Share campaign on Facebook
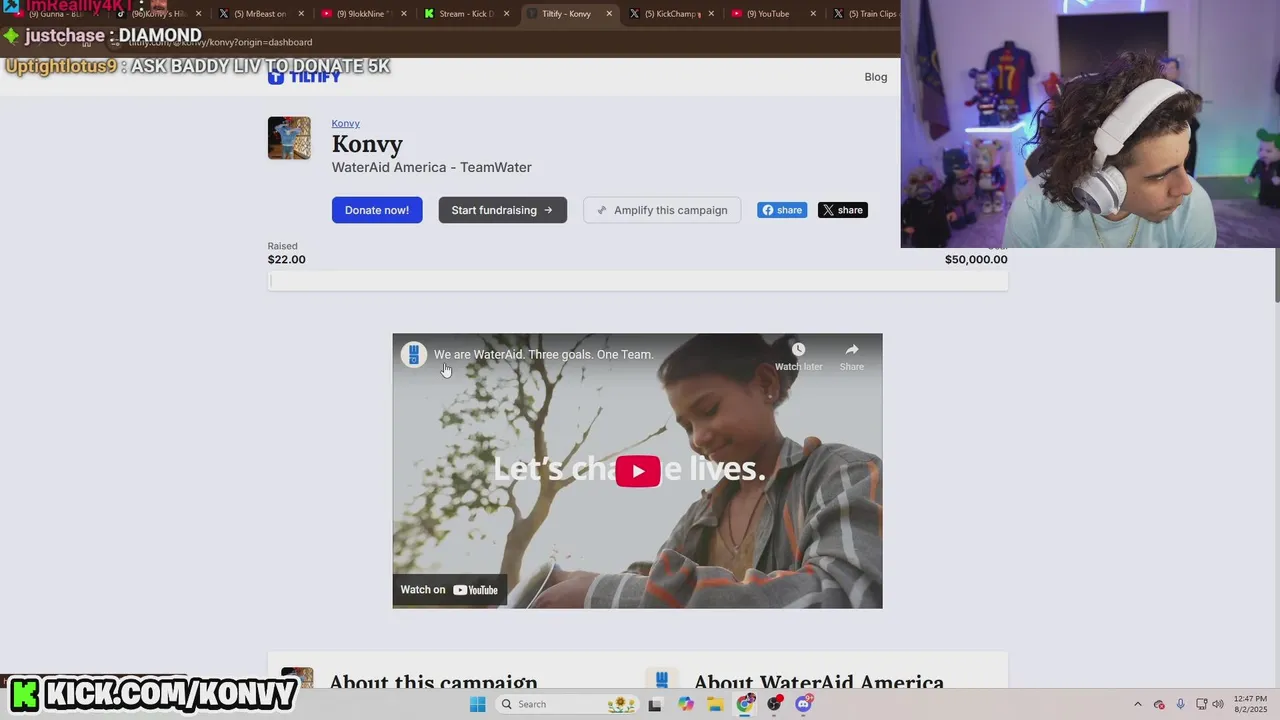This screenshot has height=720, width=1280. coord(782,210)
